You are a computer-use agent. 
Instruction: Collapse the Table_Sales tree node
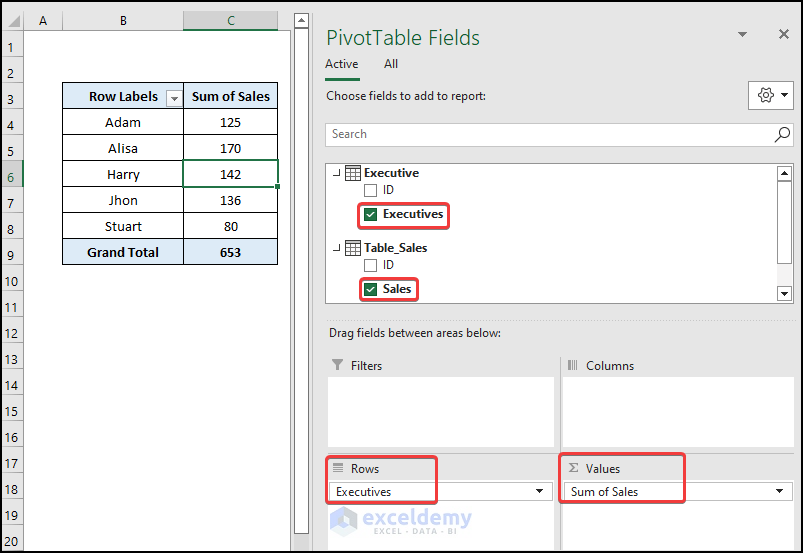(x=335, y=248)
